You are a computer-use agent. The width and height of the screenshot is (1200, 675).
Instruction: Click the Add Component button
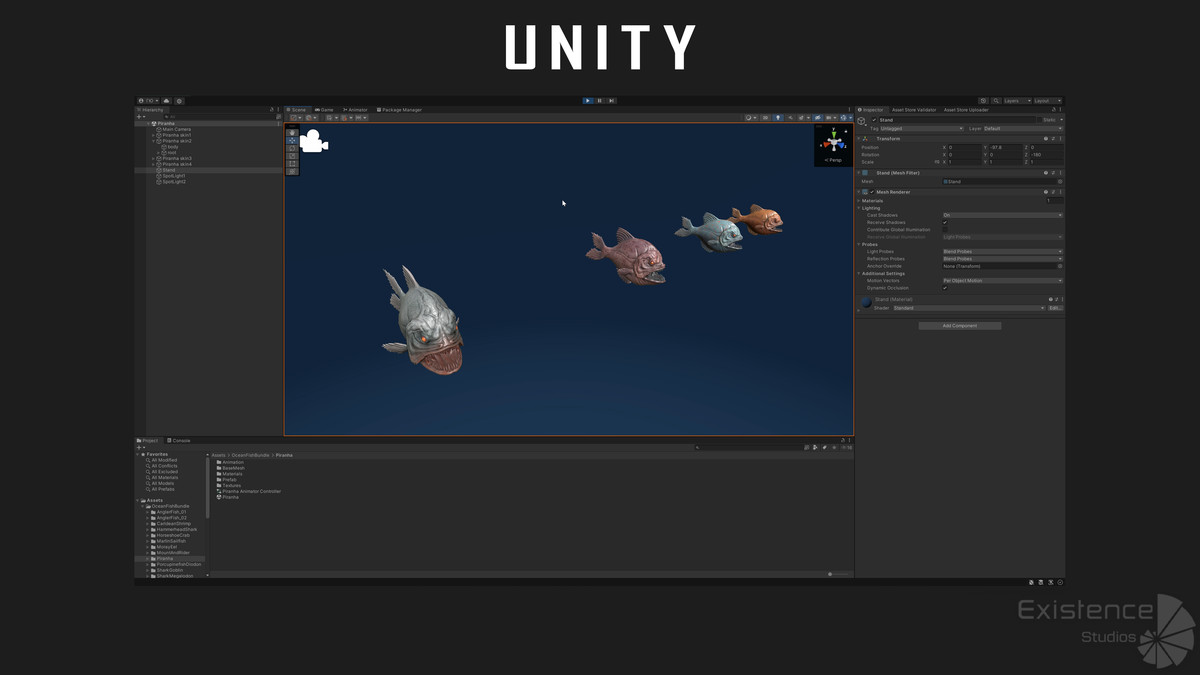[x=959, y=325]
